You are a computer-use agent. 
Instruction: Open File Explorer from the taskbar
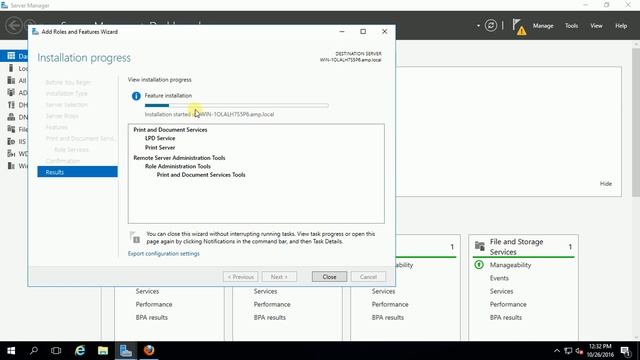(103, 351)
